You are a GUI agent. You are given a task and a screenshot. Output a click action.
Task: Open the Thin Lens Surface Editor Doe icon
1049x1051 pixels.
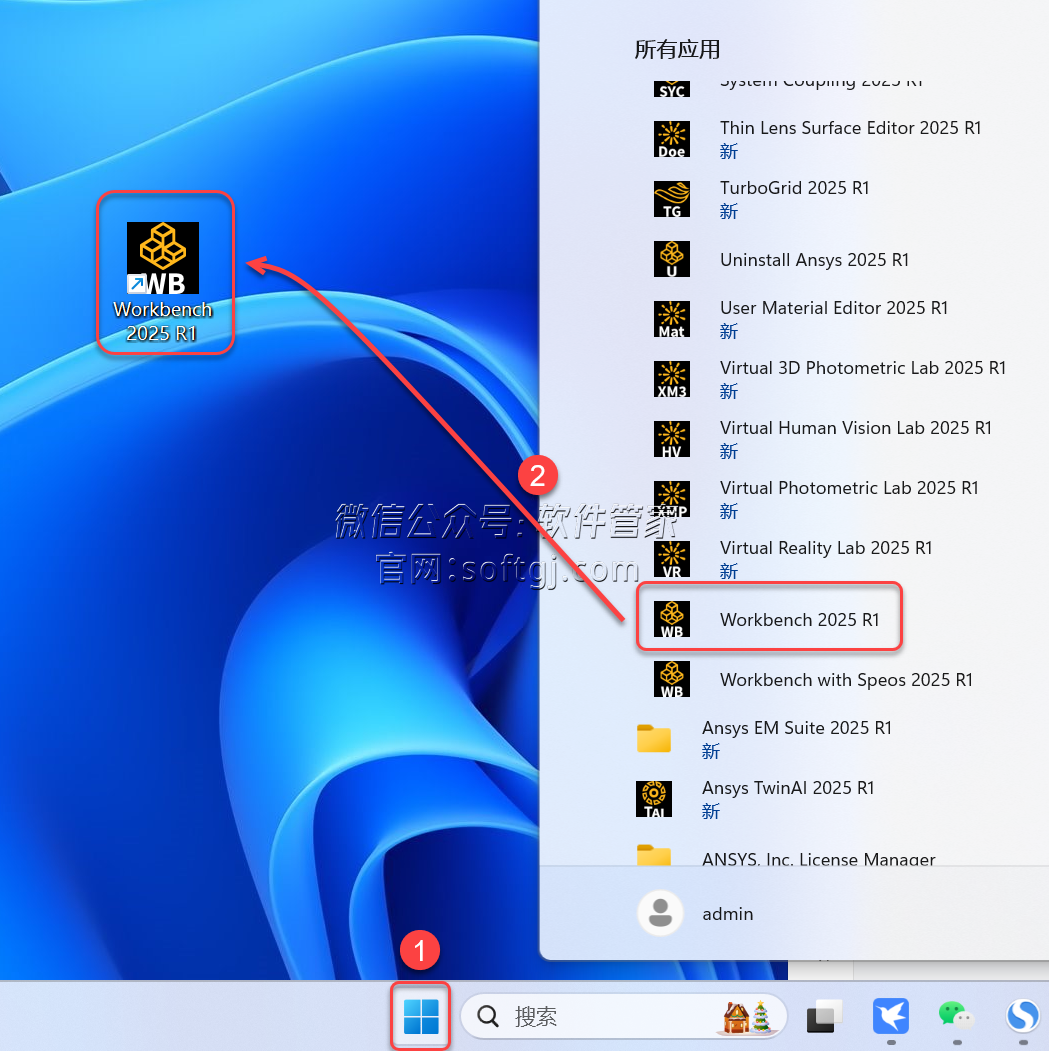(x=672, y=139)
